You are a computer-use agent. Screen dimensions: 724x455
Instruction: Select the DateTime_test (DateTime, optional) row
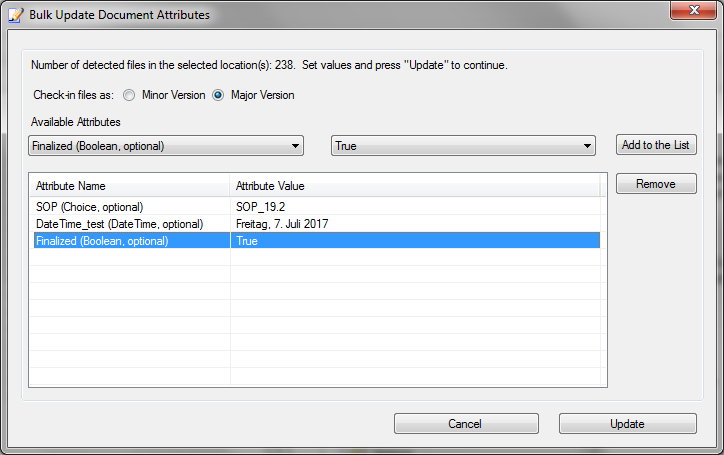point(317,224)
